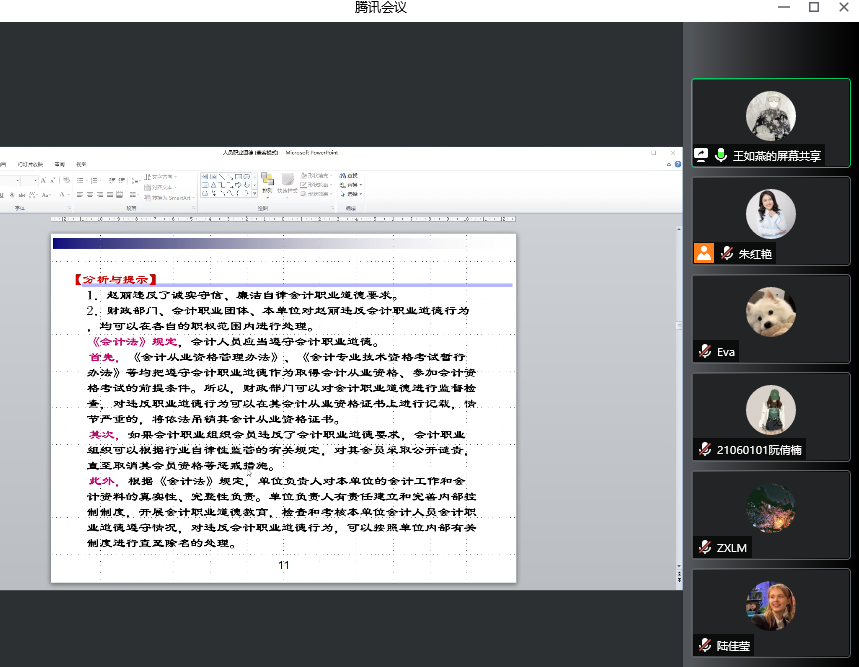
Task: Click page number 11 at the slide bottom
Action: tap(283, 565)
